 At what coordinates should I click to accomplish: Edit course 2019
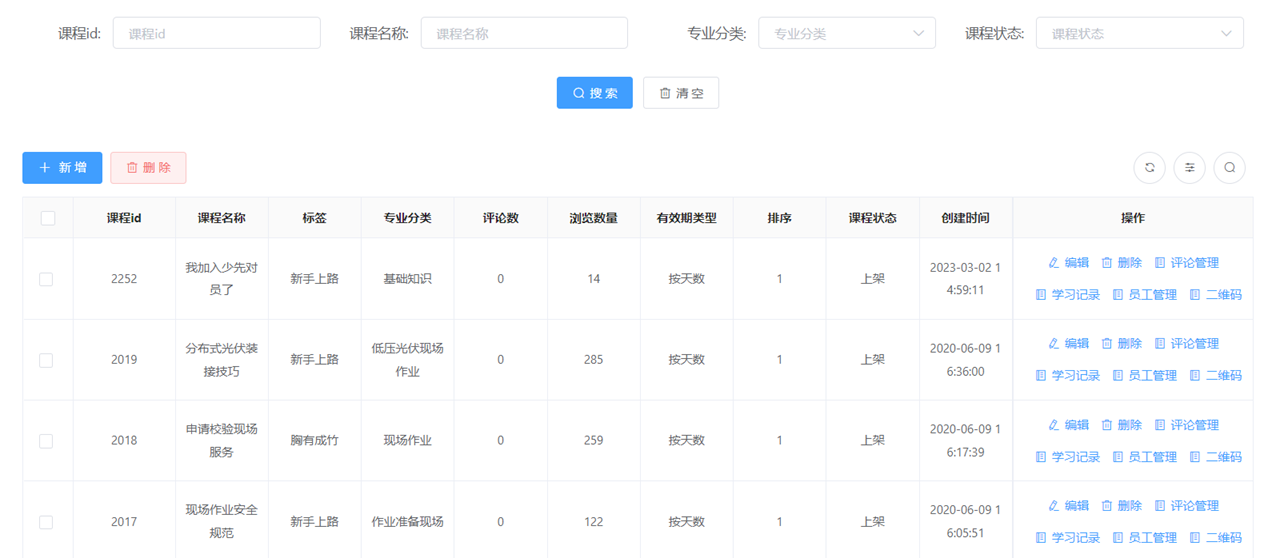(1068, 344)
